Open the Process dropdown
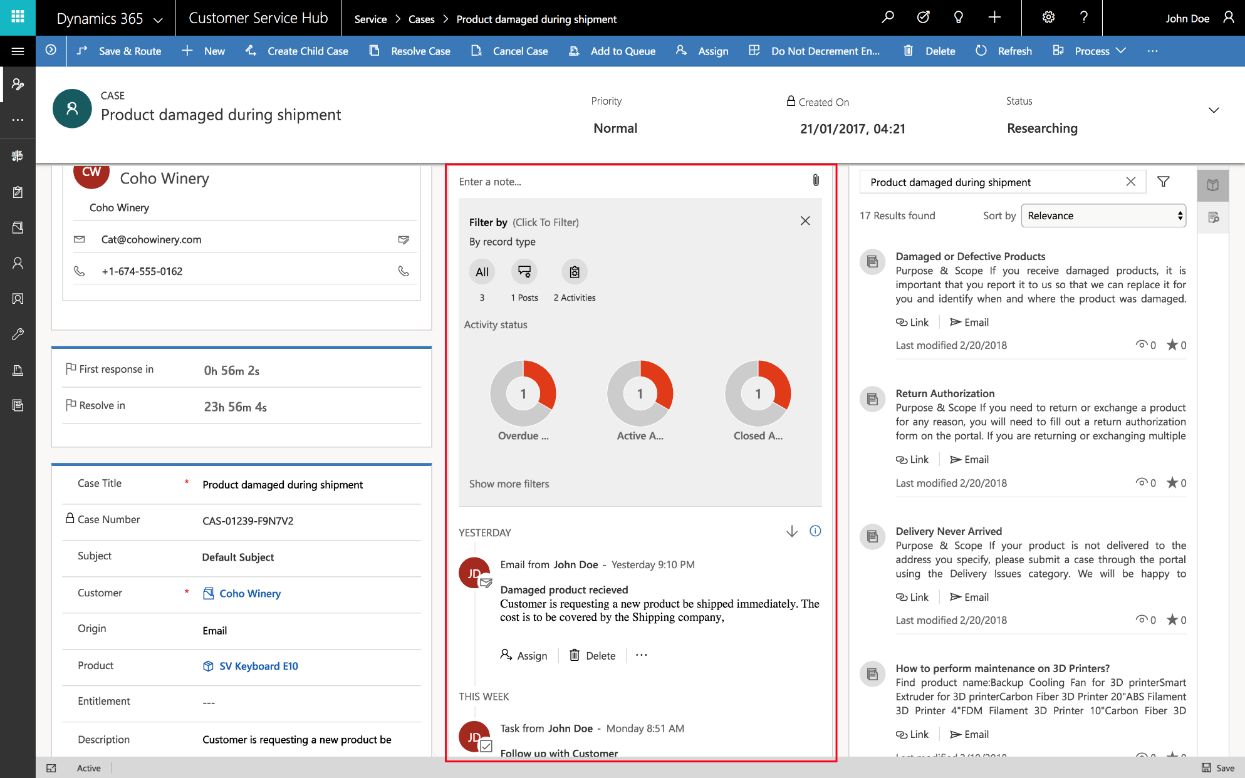The width and height of the screenshot is (1245, 778). coord(1099,51)
